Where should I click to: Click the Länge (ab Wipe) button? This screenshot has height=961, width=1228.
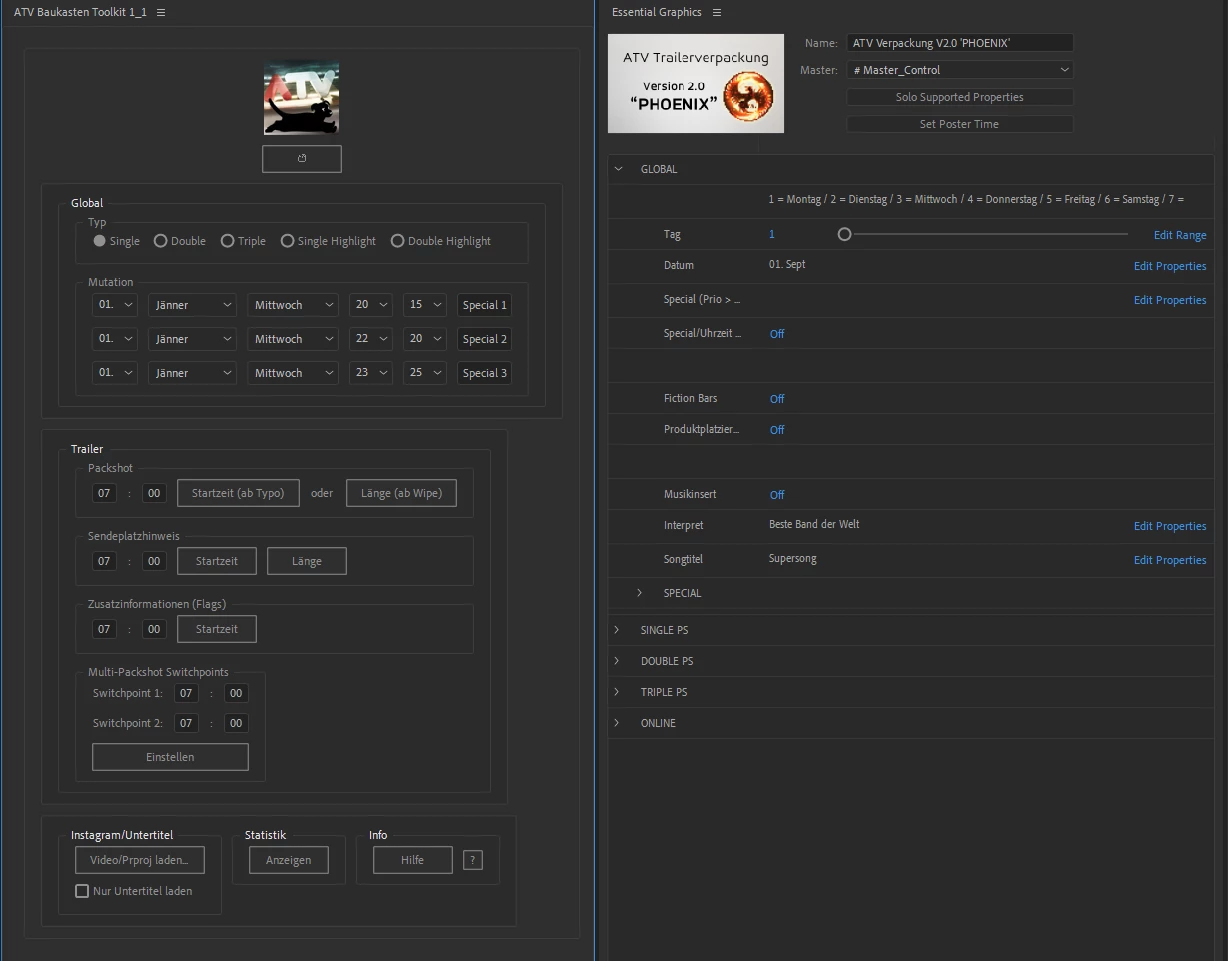401,493
